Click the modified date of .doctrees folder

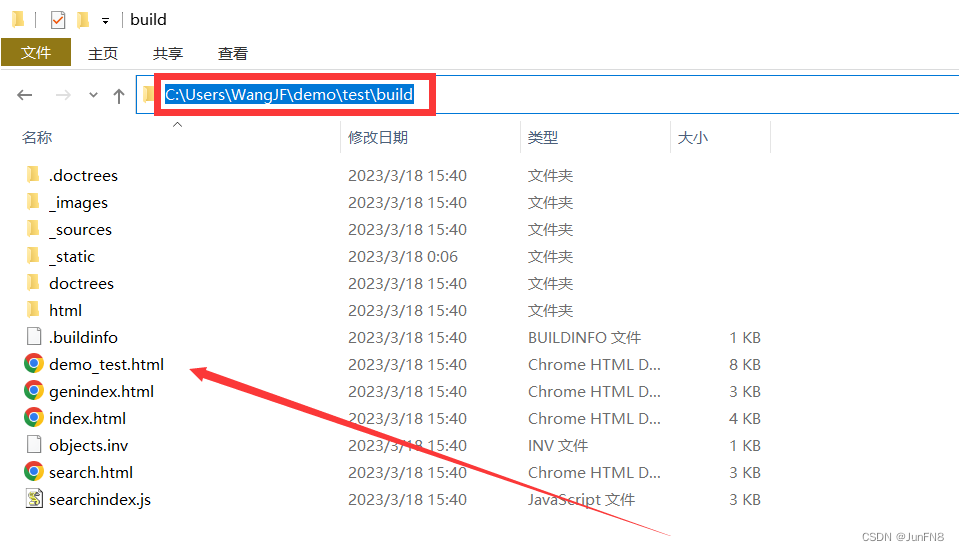tap(407, 176)
